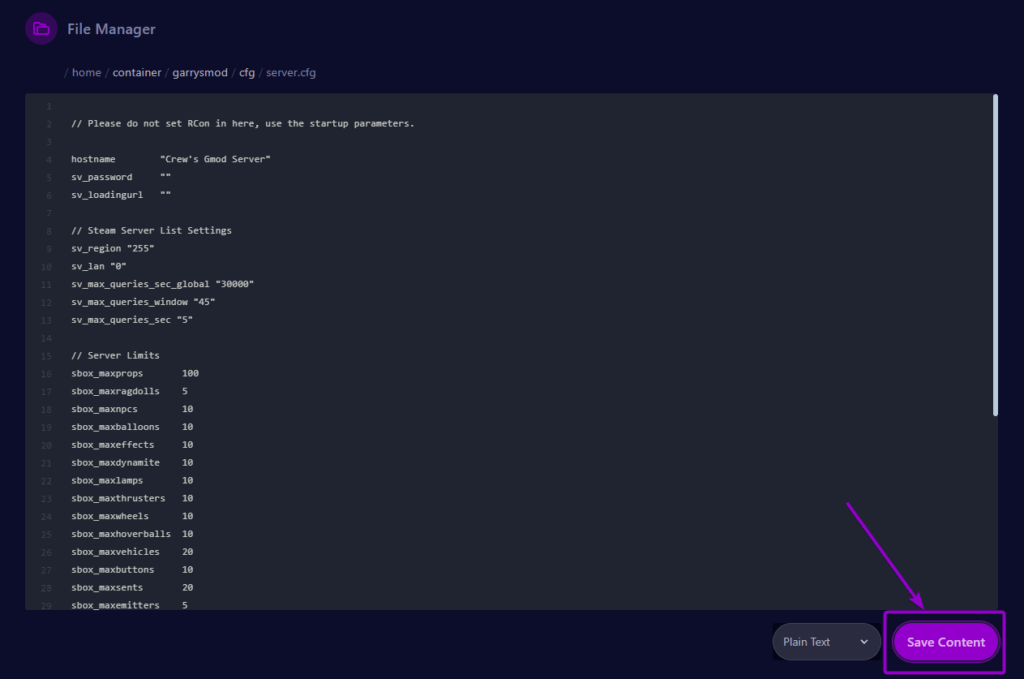This screenshot has height=679, width=1024.
Task: Click the sbox_maxsents 20 line
Action: click(132, 588)
